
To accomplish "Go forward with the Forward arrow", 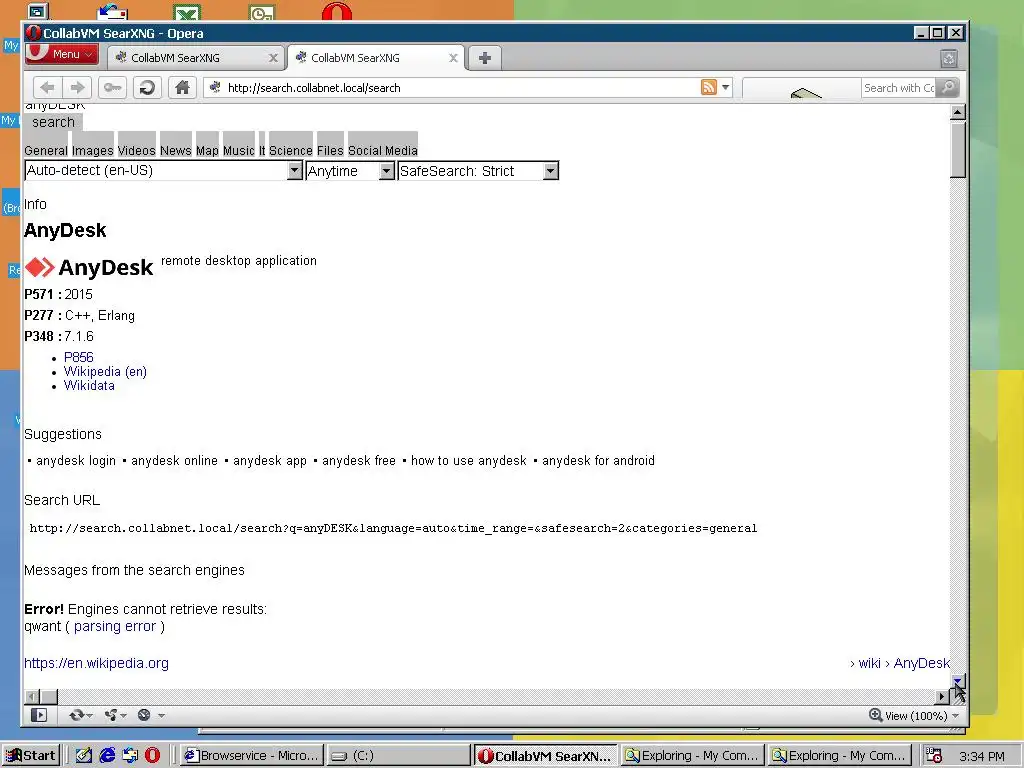I will coord(77,88).
